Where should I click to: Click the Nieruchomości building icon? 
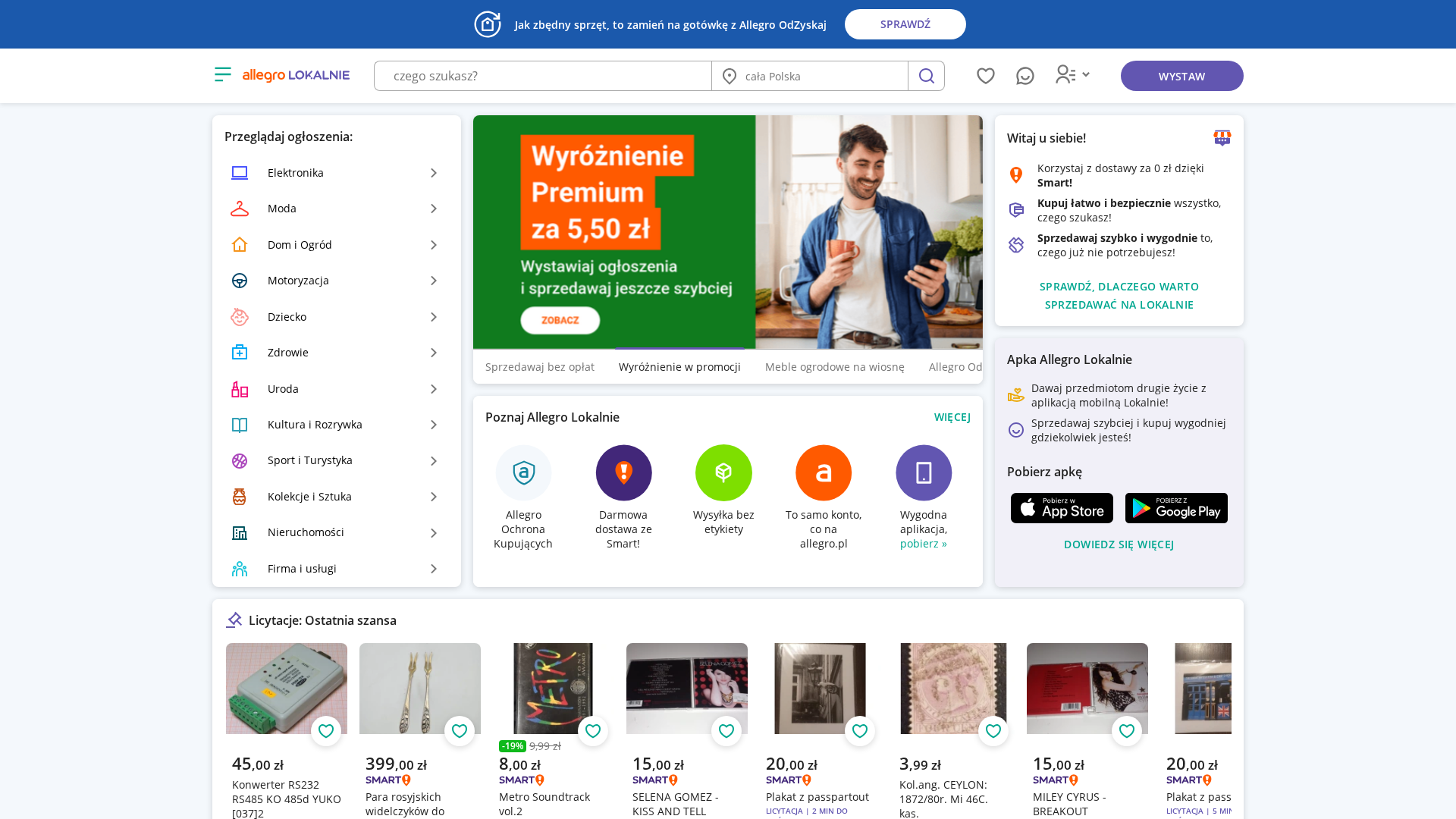click(240, 533)
